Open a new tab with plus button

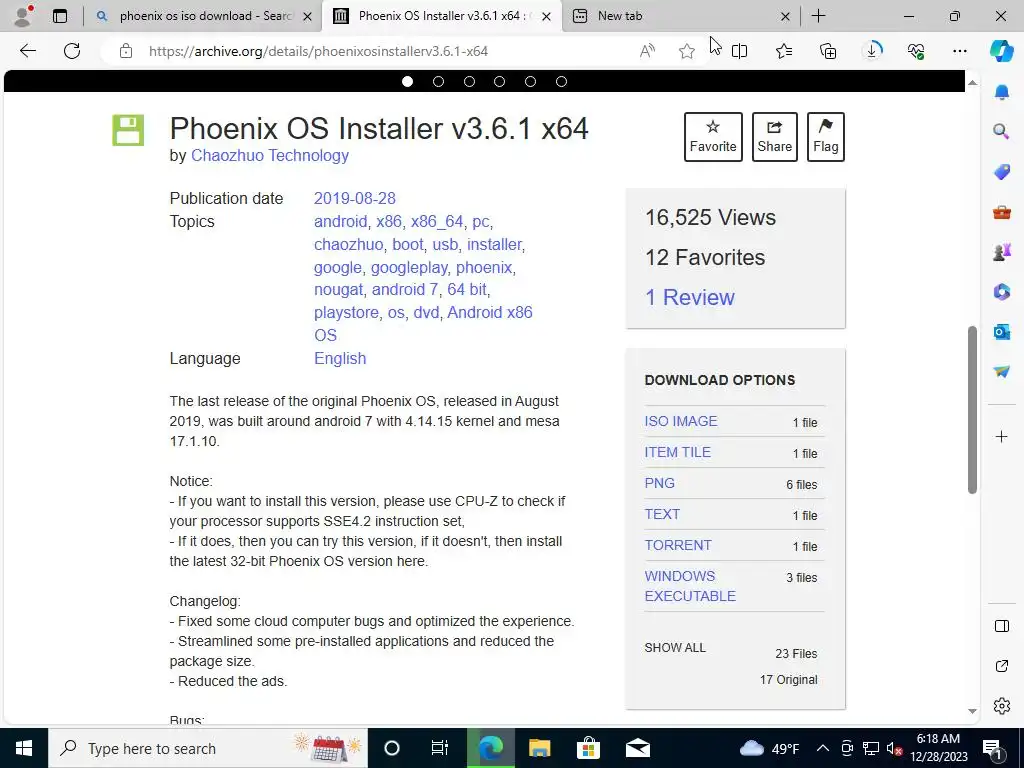[x=818, y=16]
